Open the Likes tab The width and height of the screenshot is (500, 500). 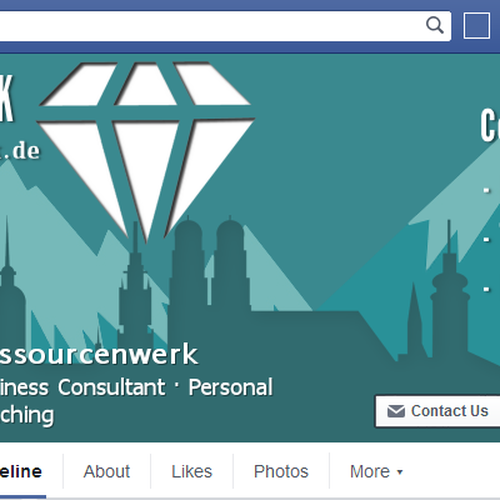pos(192,471)
